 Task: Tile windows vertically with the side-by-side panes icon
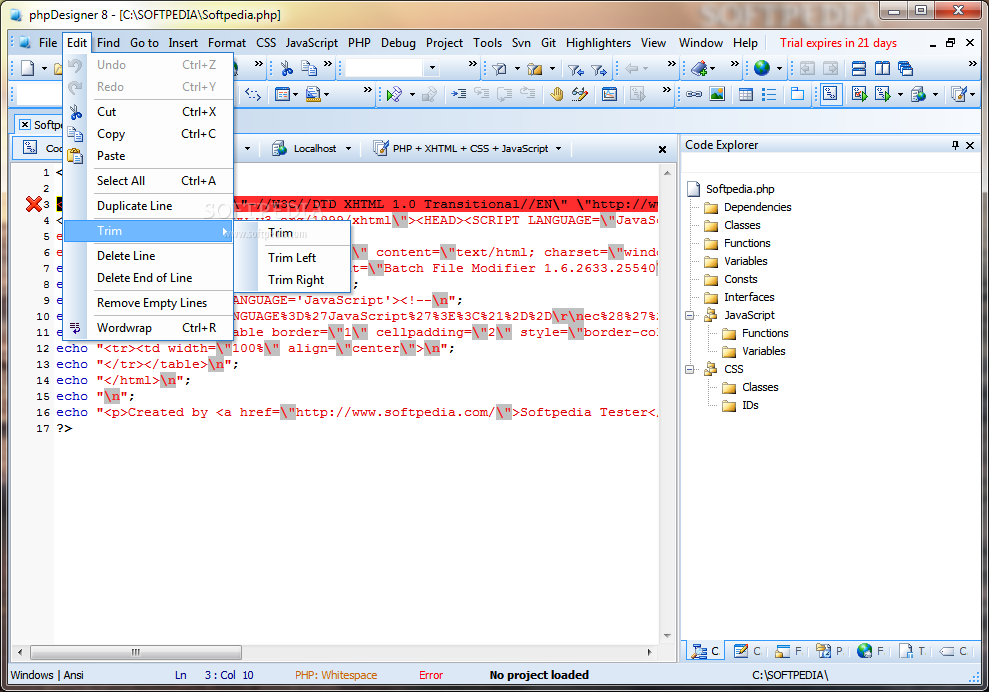[x=882, y=68]
